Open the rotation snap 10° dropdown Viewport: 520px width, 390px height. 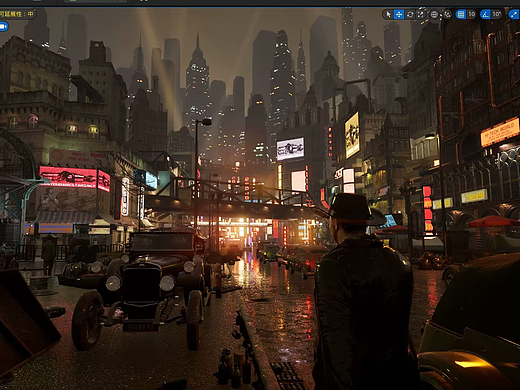click(x=496, y=14)
